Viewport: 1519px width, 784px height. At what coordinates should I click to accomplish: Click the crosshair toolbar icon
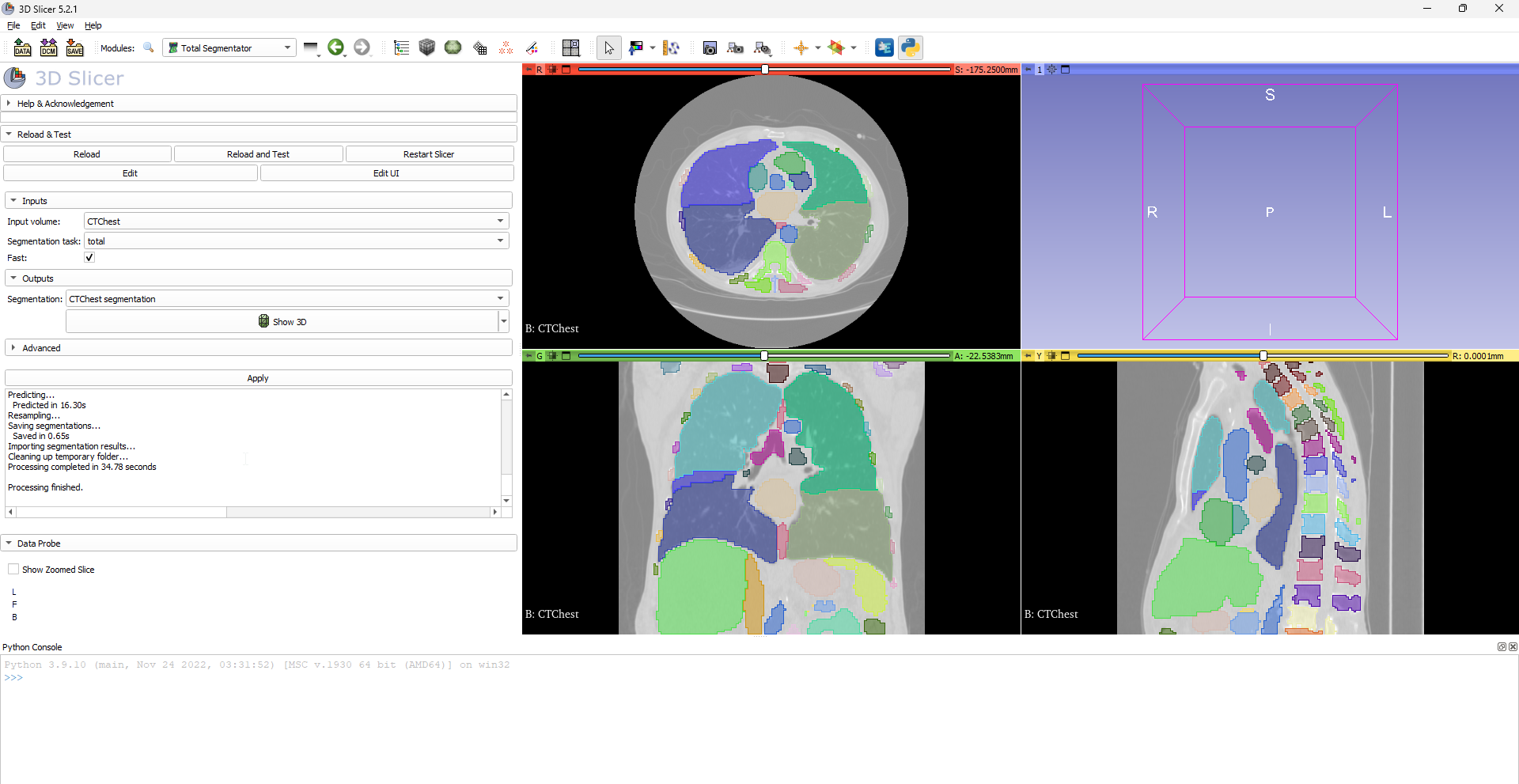coord(802,47)
